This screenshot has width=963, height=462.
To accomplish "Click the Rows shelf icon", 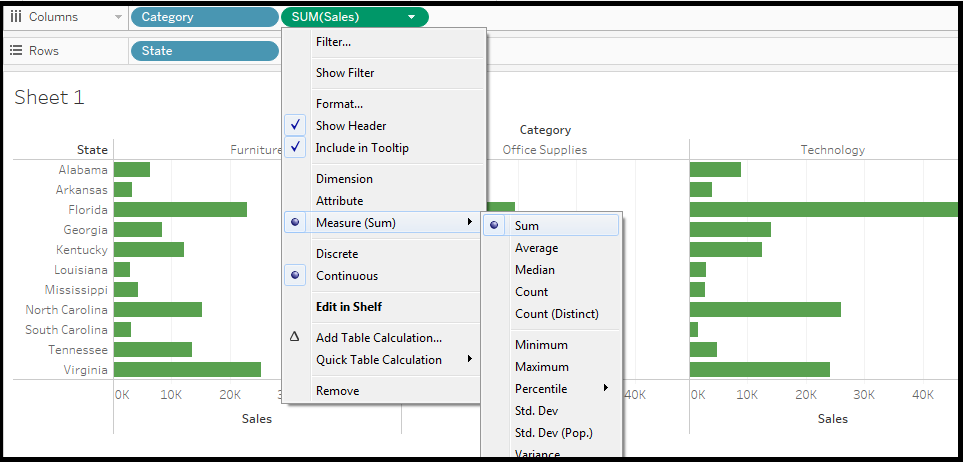I will pyautogui.click(x=15, y=51).
